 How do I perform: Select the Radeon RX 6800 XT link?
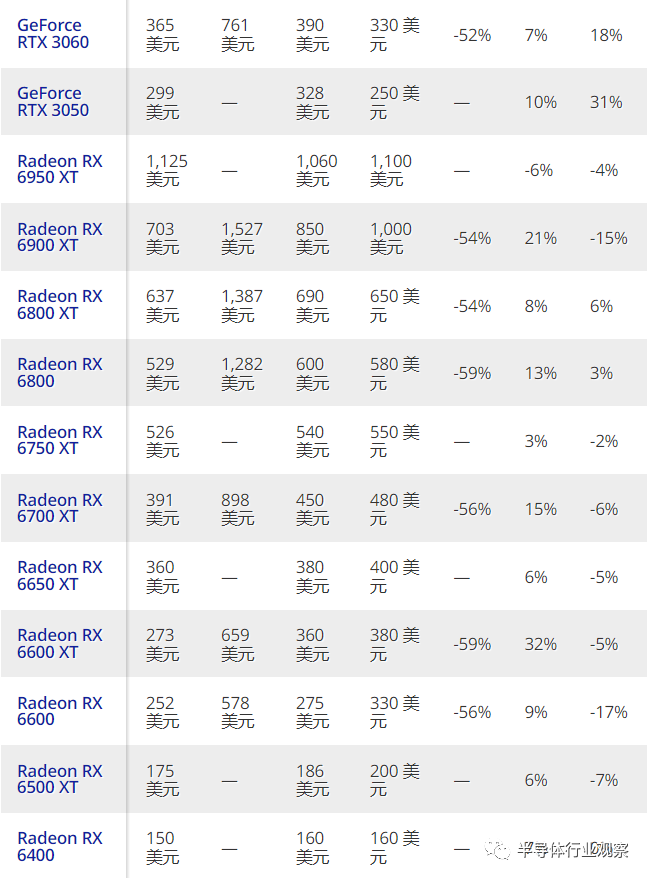[x=60, y=305]
